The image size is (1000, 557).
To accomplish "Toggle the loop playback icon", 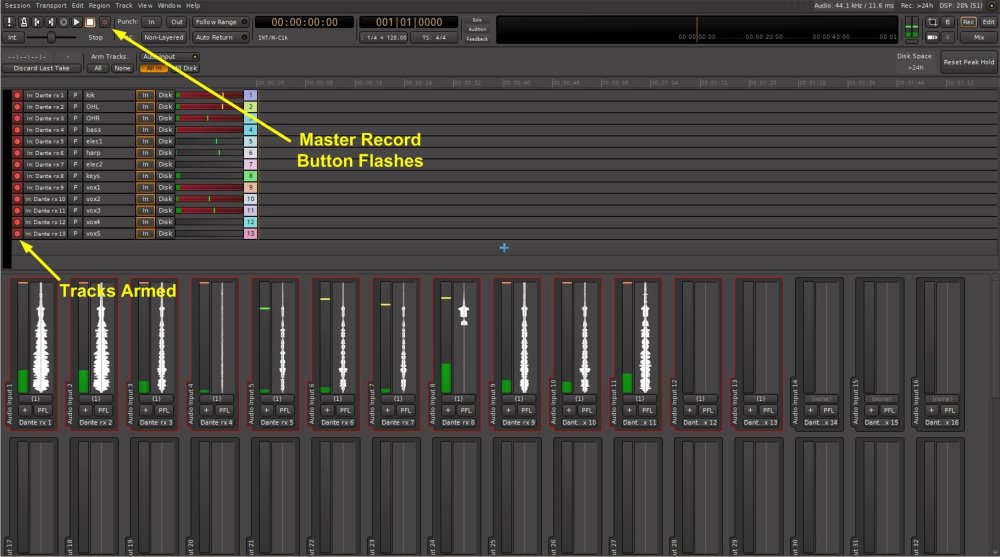I will [x=63, y=21].
